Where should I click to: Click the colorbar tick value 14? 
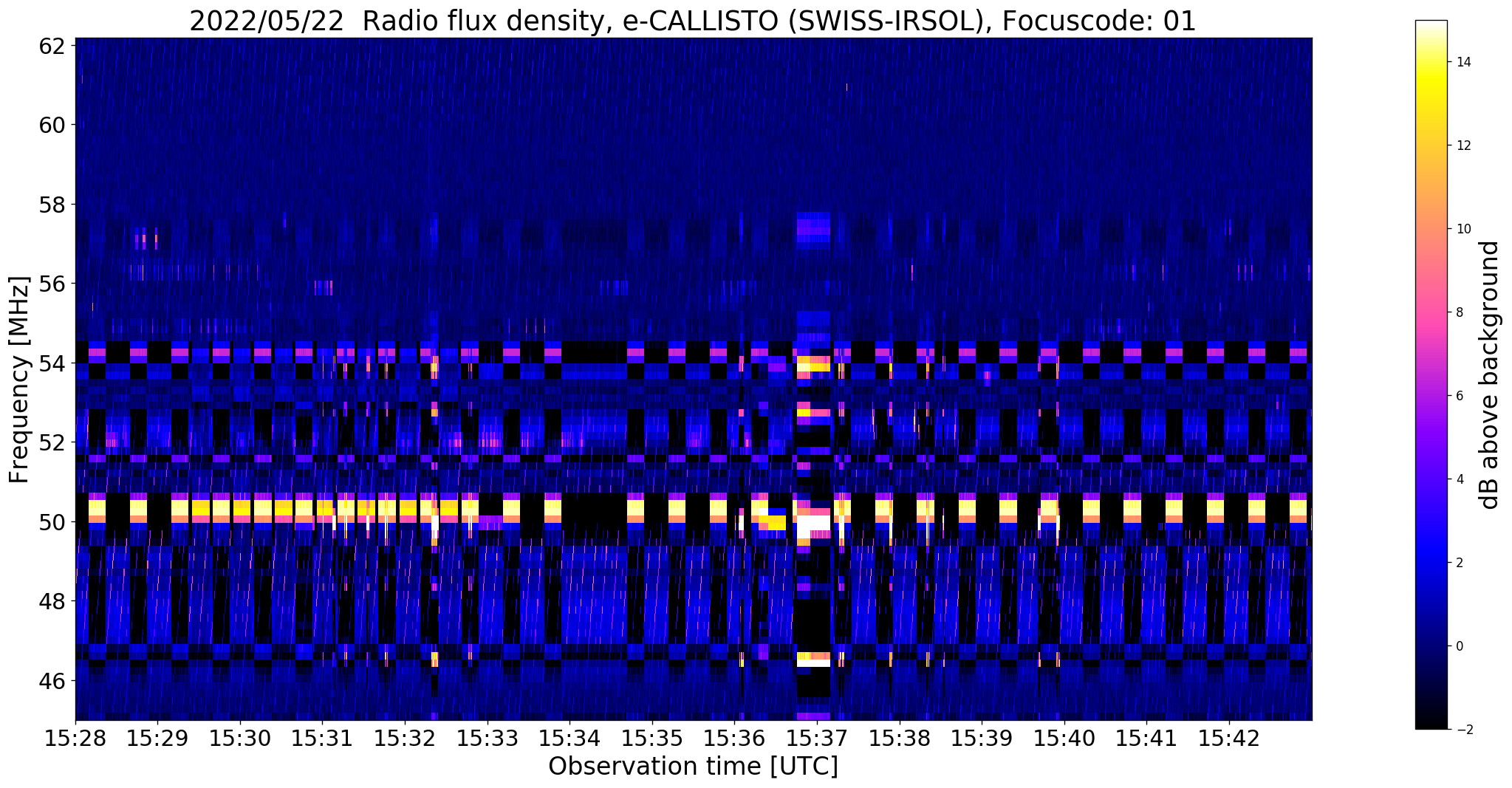point(1463,62)
